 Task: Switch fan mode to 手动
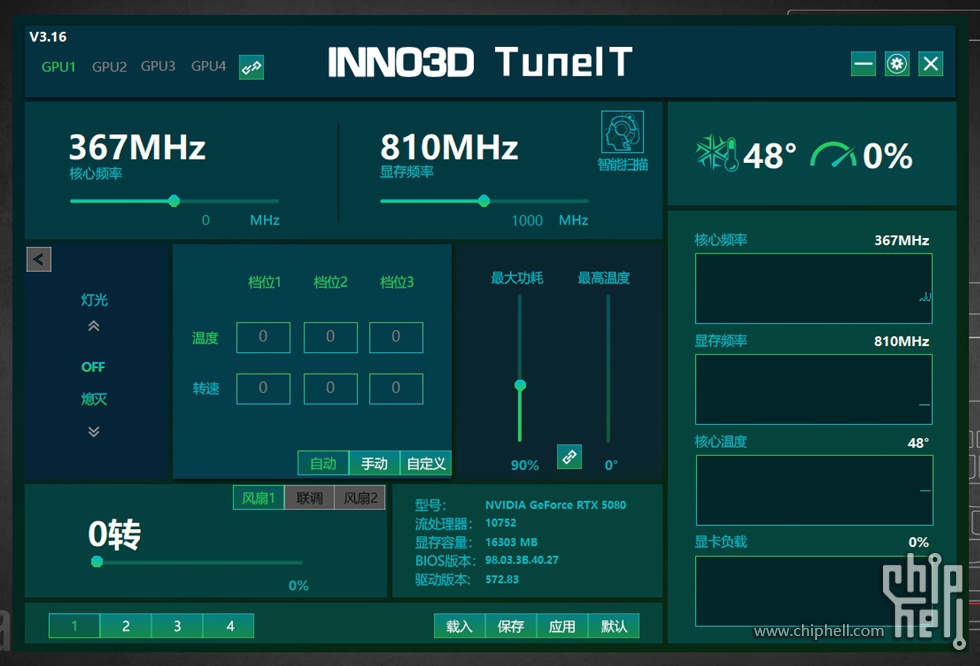[374, 464]
